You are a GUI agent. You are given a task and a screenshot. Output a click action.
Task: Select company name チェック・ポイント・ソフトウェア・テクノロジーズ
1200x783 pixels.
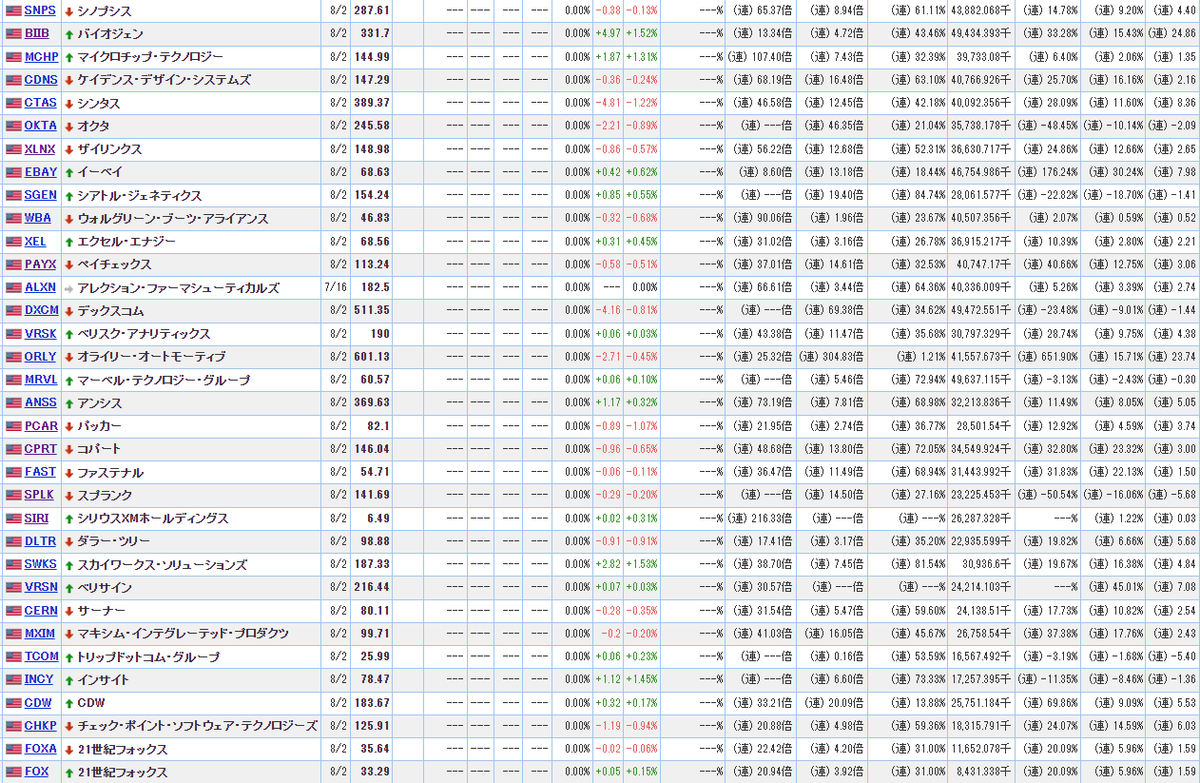(197, 726)
